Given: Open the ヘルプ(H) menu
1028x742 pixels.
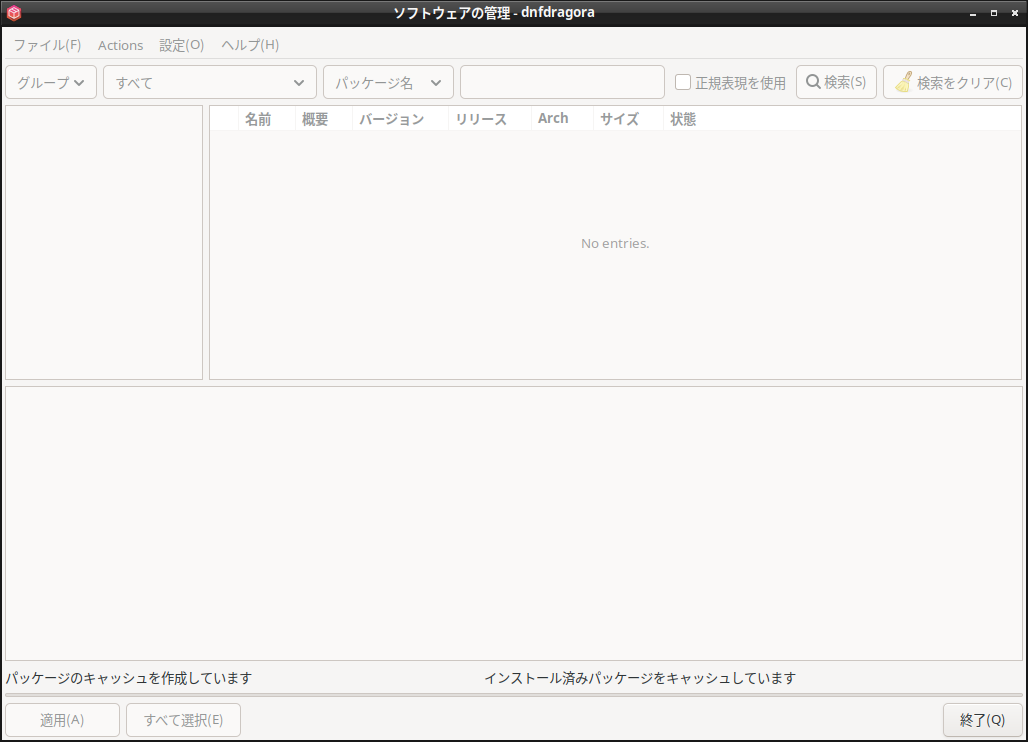Looking at the screenshot, I should pyautogui.click(x=250, y=45).
